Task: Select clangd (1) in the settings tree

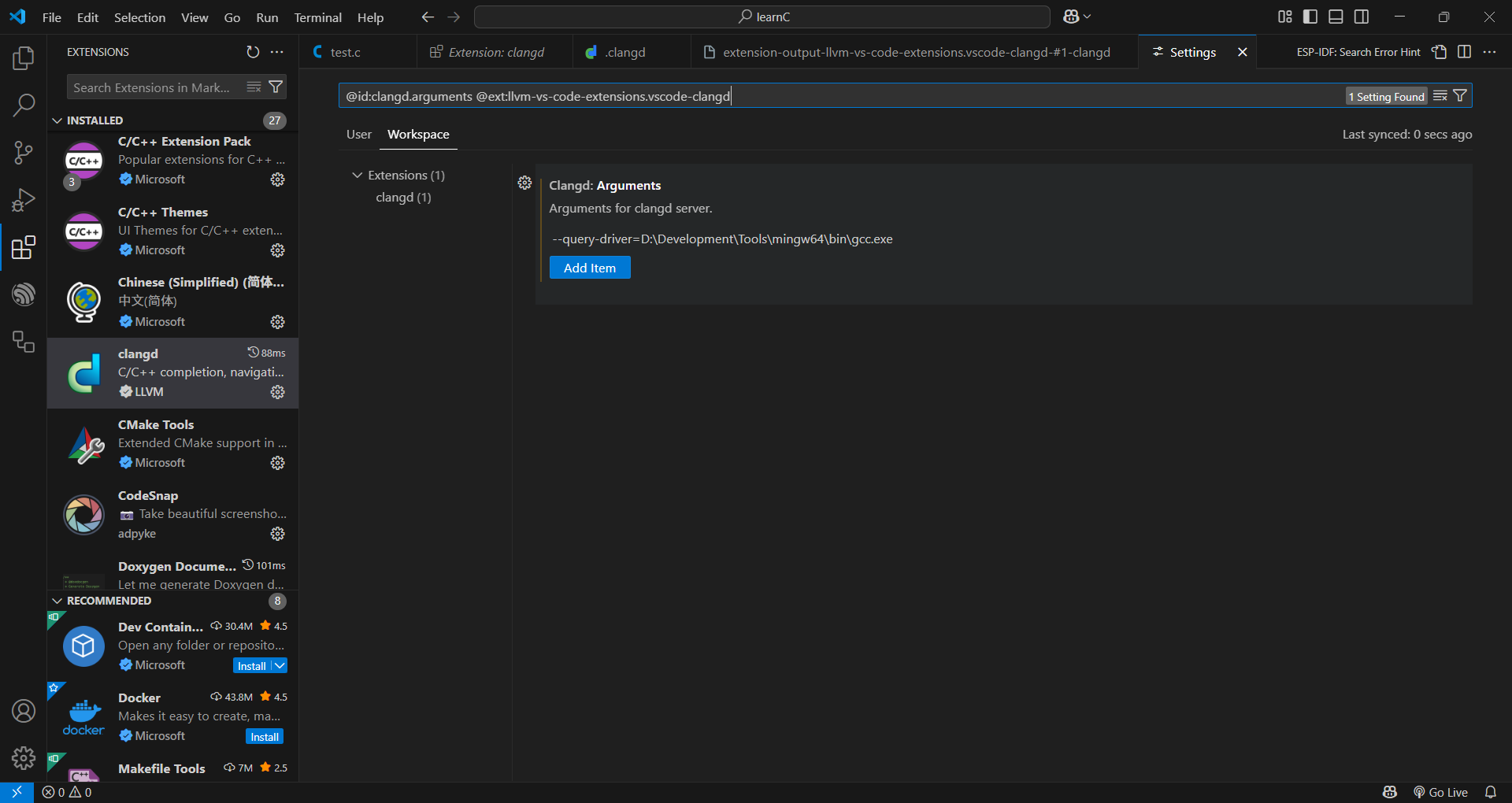Action: click(403, 197)
